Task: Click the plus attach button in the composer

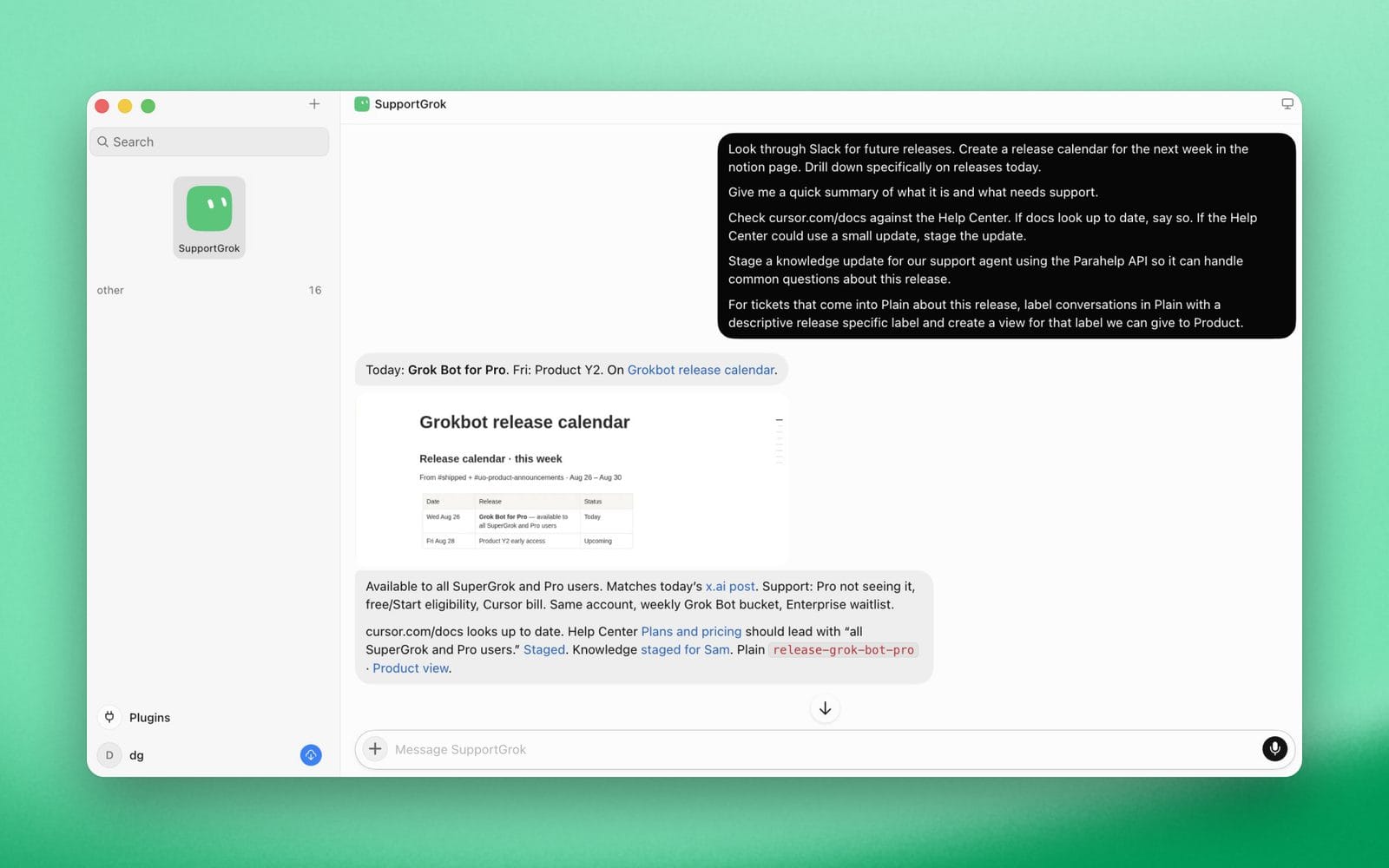Action: point(375,749)
